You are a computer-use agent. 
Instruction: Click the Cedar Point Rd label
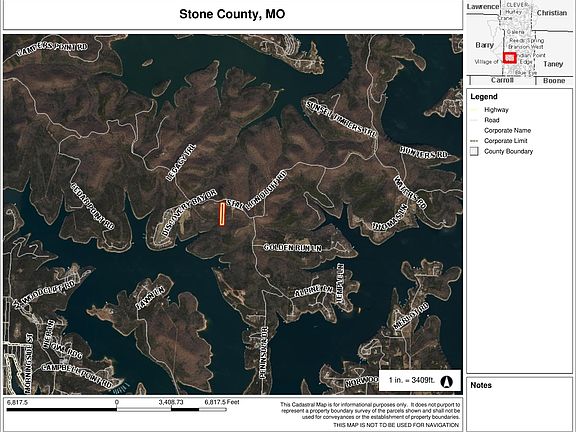(92, 207)
